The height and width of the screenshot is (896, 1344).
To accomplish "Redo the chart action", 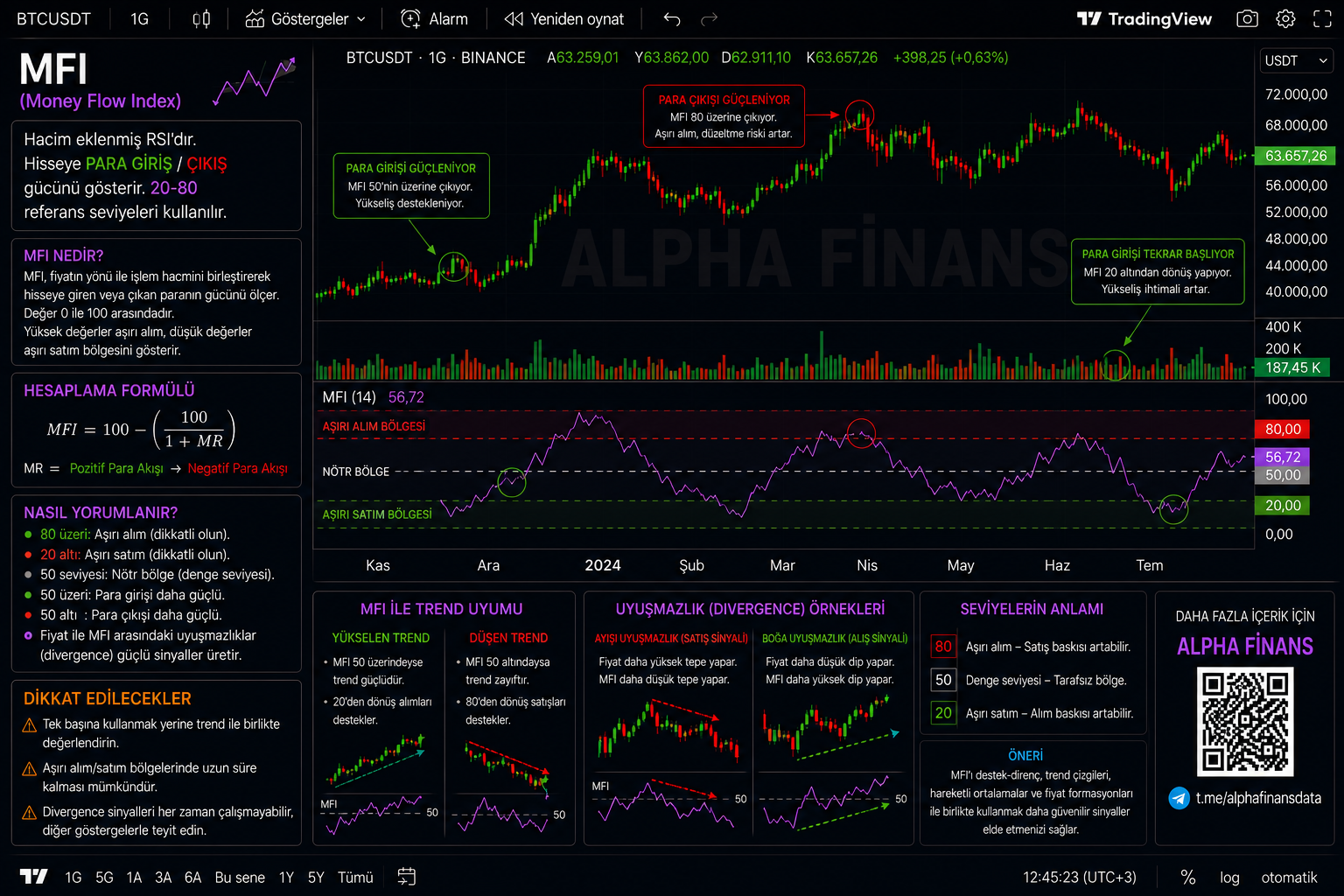I will pos(710,19).
